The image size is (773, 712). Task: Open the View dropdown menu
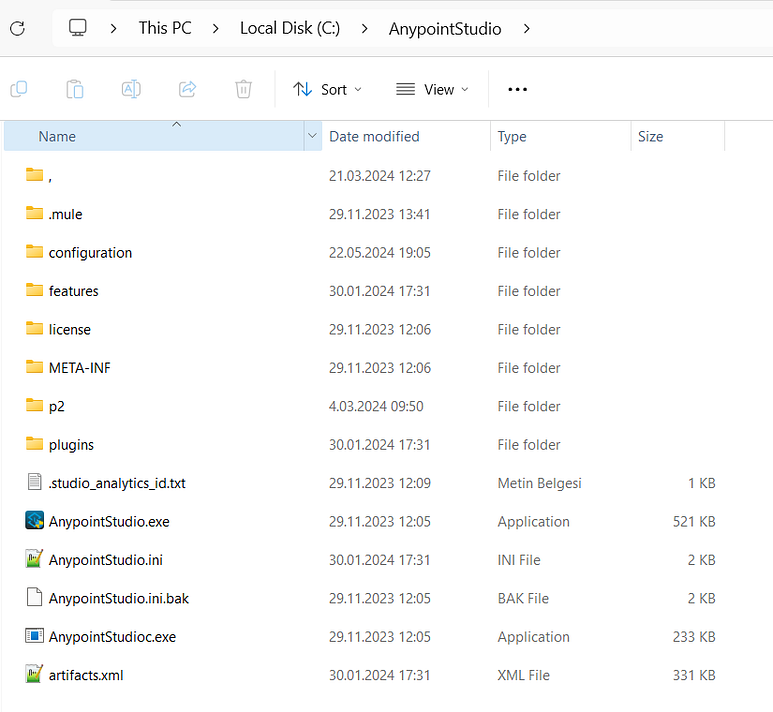432,89
